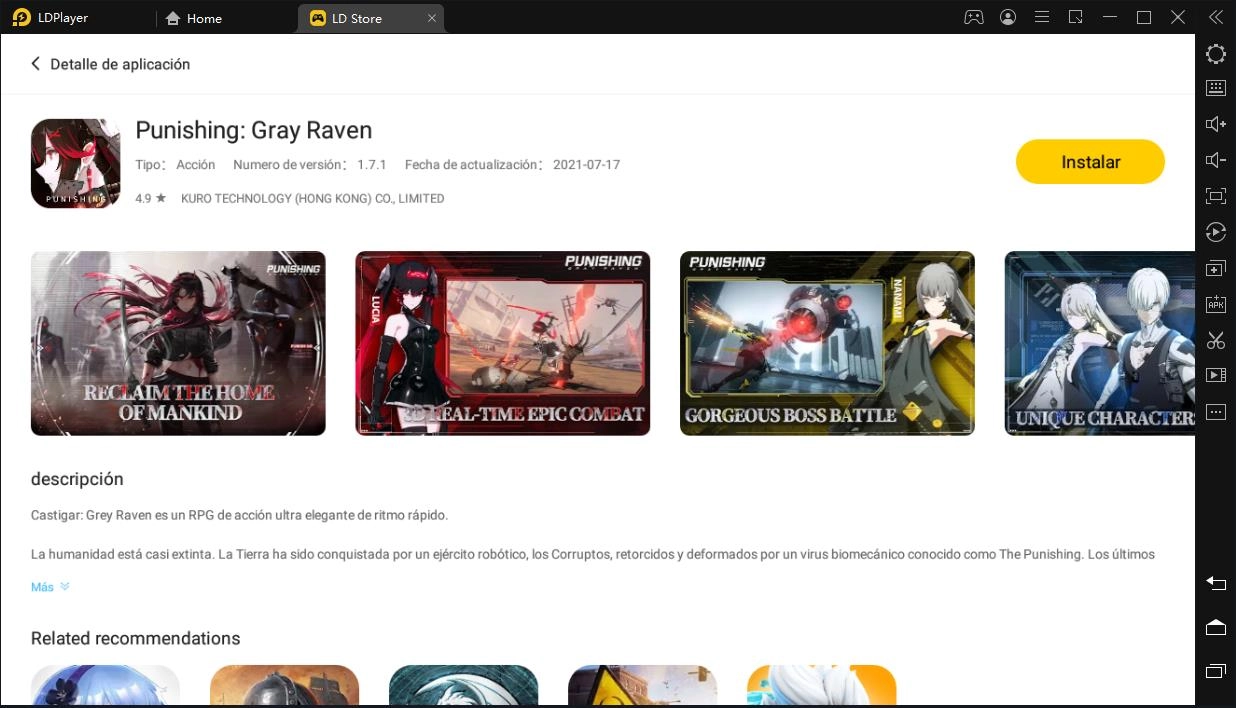Image resolution: width=1236 pixels, height=708 pixels.
Task: Open the video recorder sidebar icon
Action: (1215, 376)
